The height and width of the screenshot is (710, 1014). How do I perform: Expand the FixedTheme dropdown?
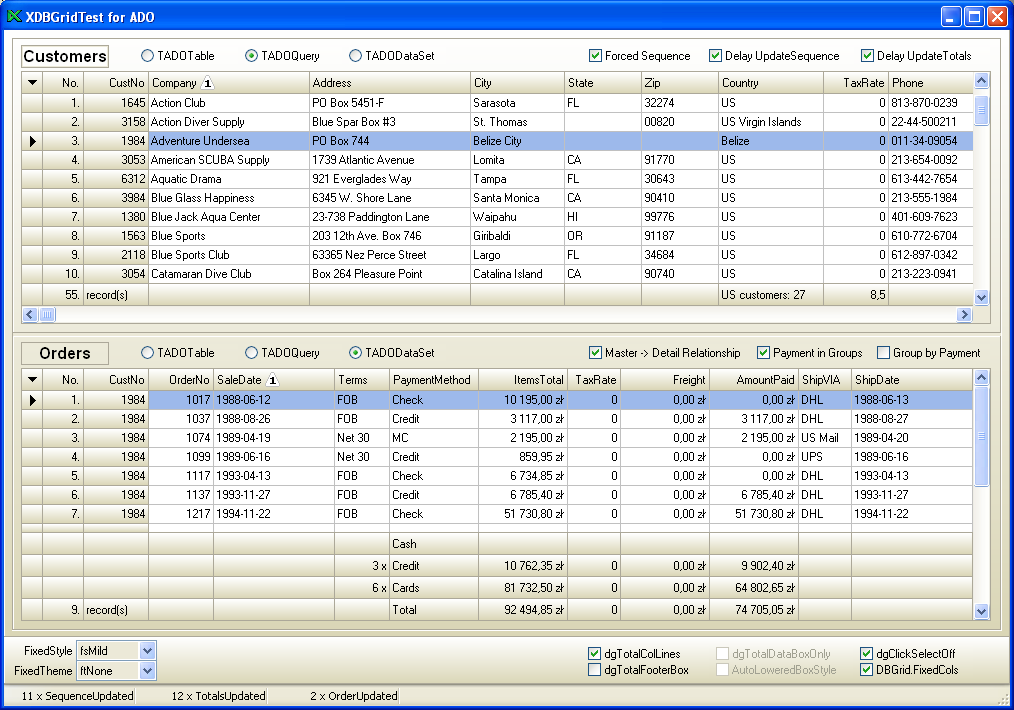(x=148, y=671)
